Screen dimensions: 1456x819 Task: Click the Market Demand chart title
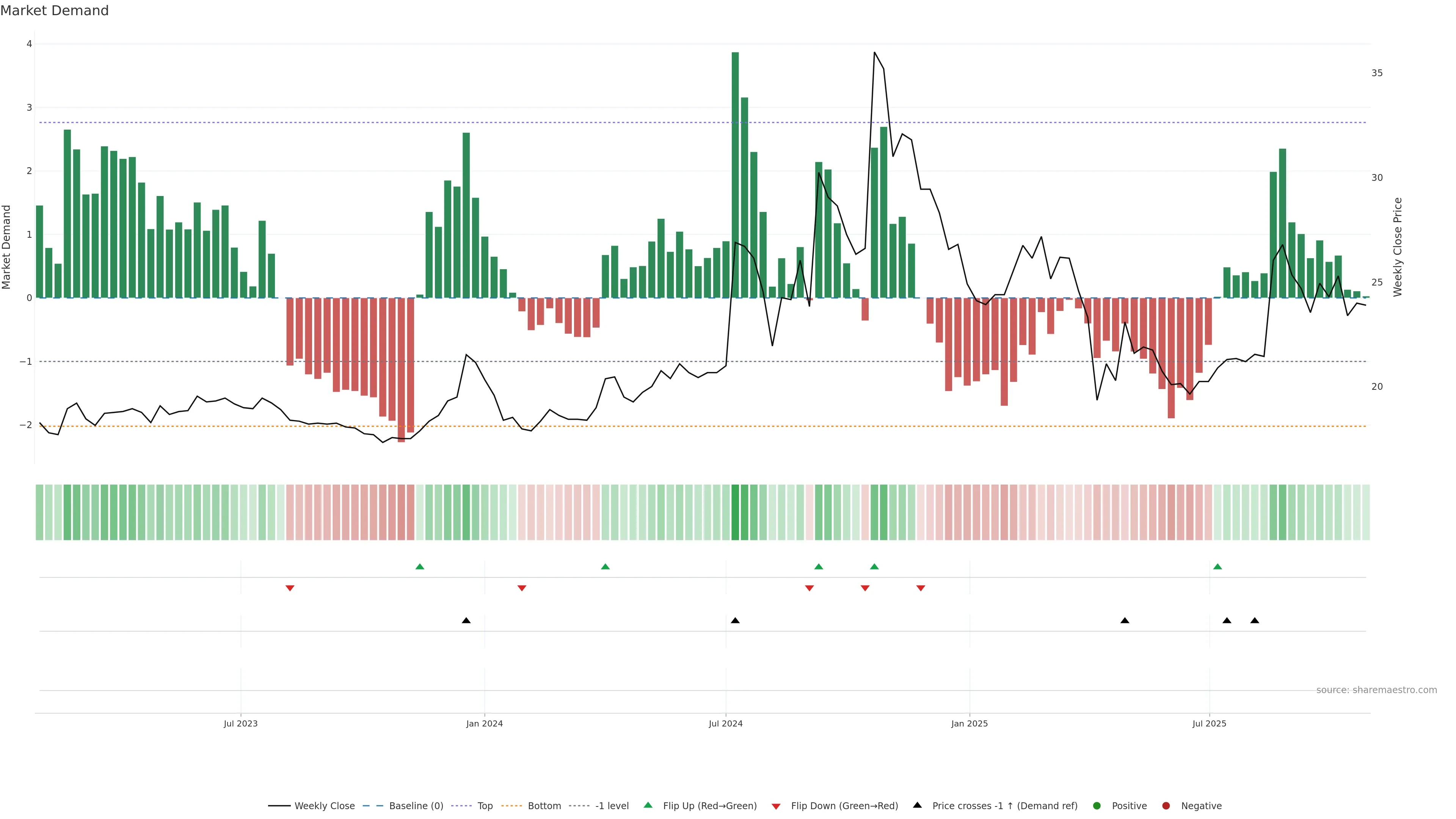[x=55, y=11]
